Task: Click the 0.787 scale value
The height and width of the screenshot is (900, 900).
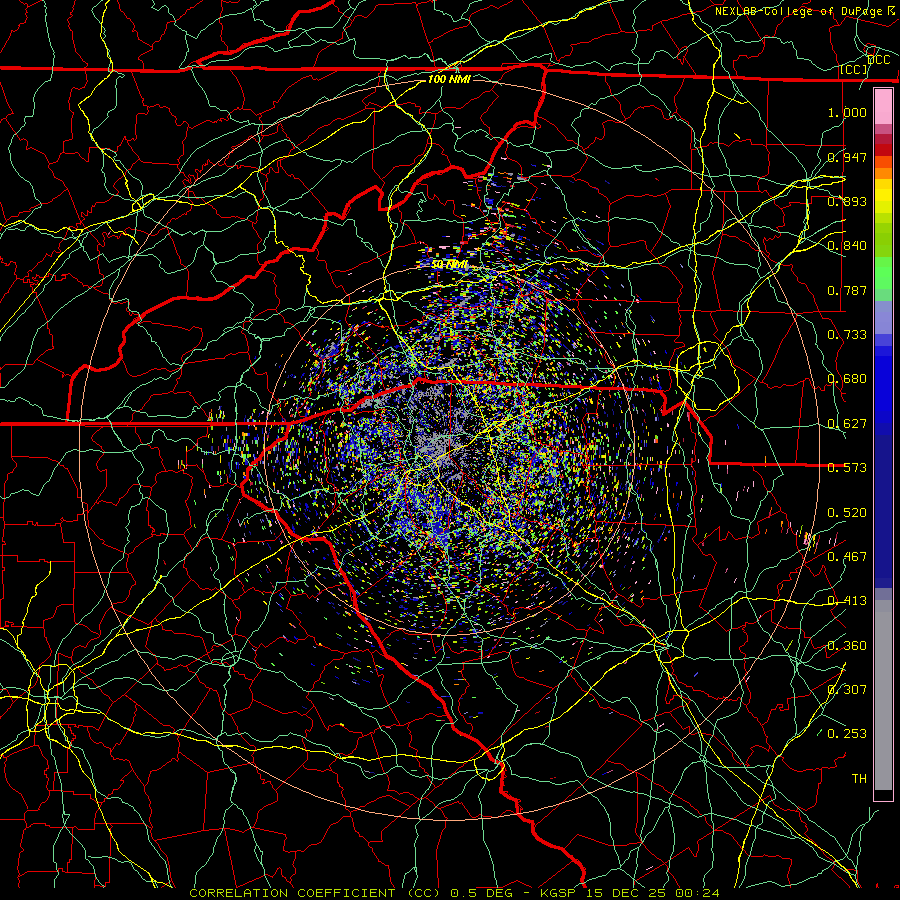Action: 847,290
